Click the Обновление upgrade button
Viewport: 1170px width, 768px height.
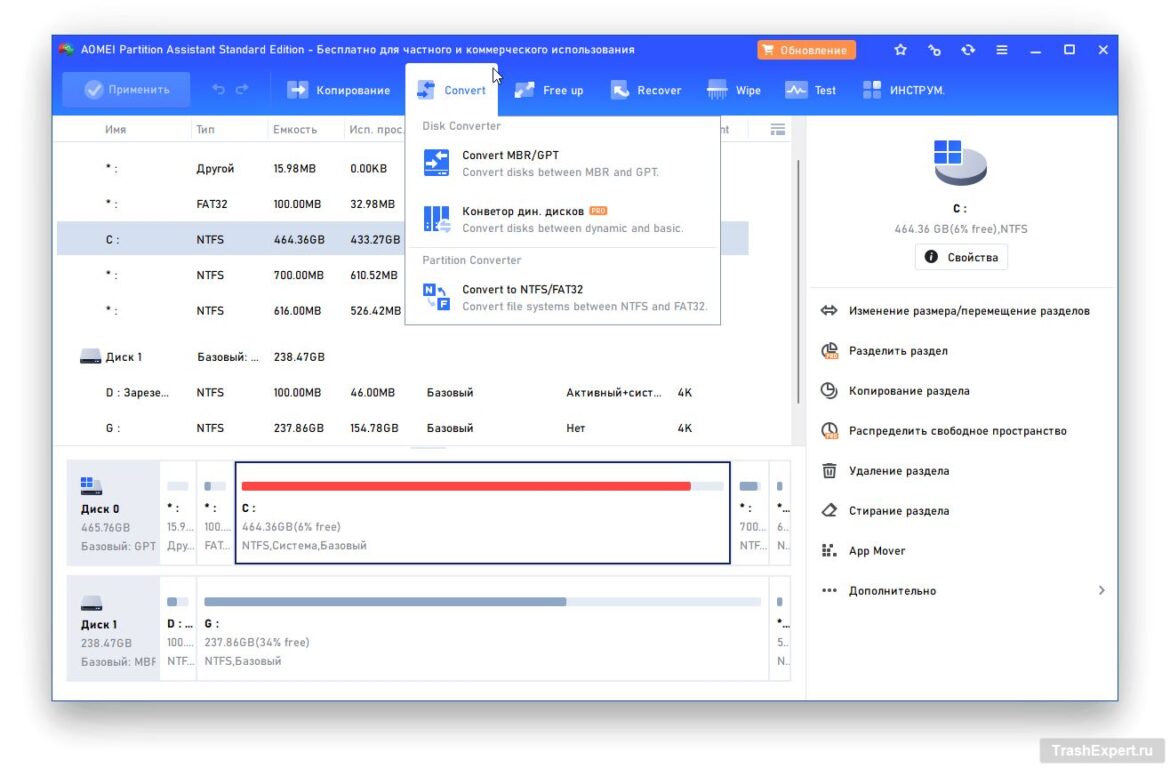point(805,49)
